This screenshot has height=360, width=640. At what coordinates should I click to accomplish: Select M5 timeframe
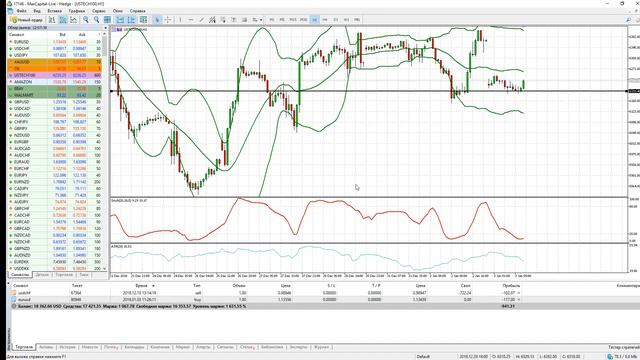(282, 20)
